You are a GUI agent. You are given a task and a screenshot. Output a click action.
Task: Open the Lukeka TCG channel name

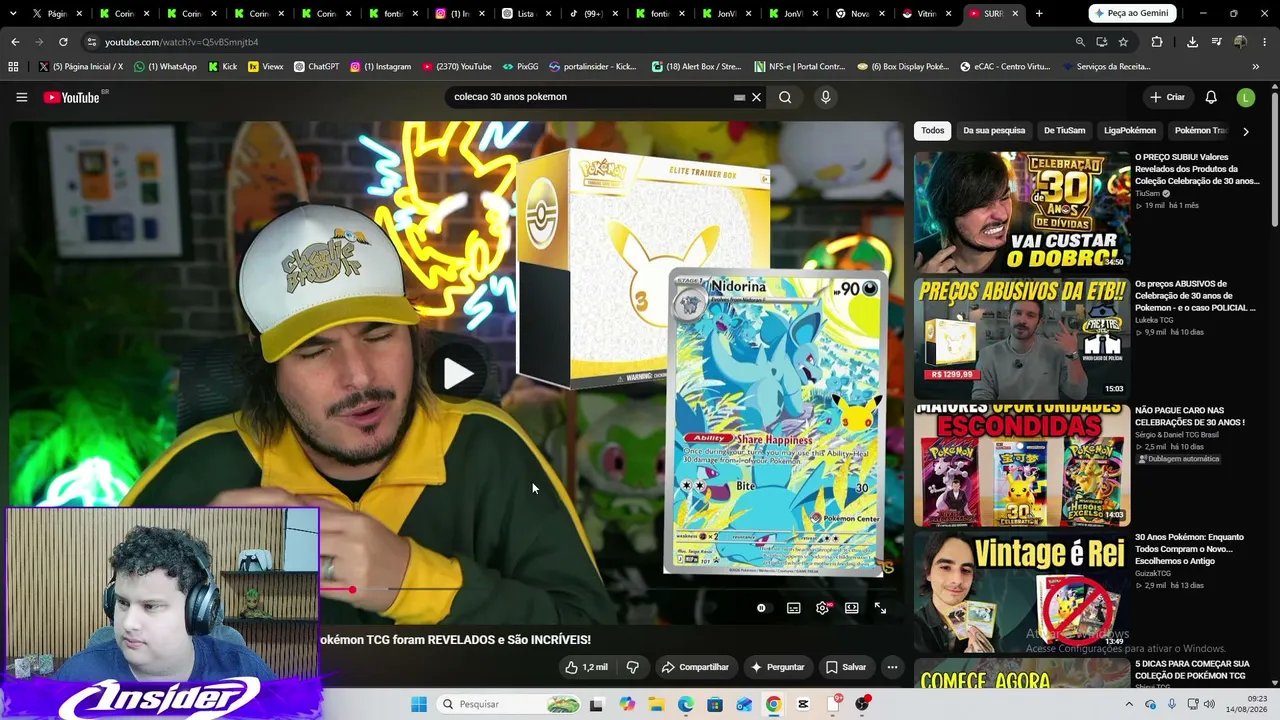[1154, 320]
